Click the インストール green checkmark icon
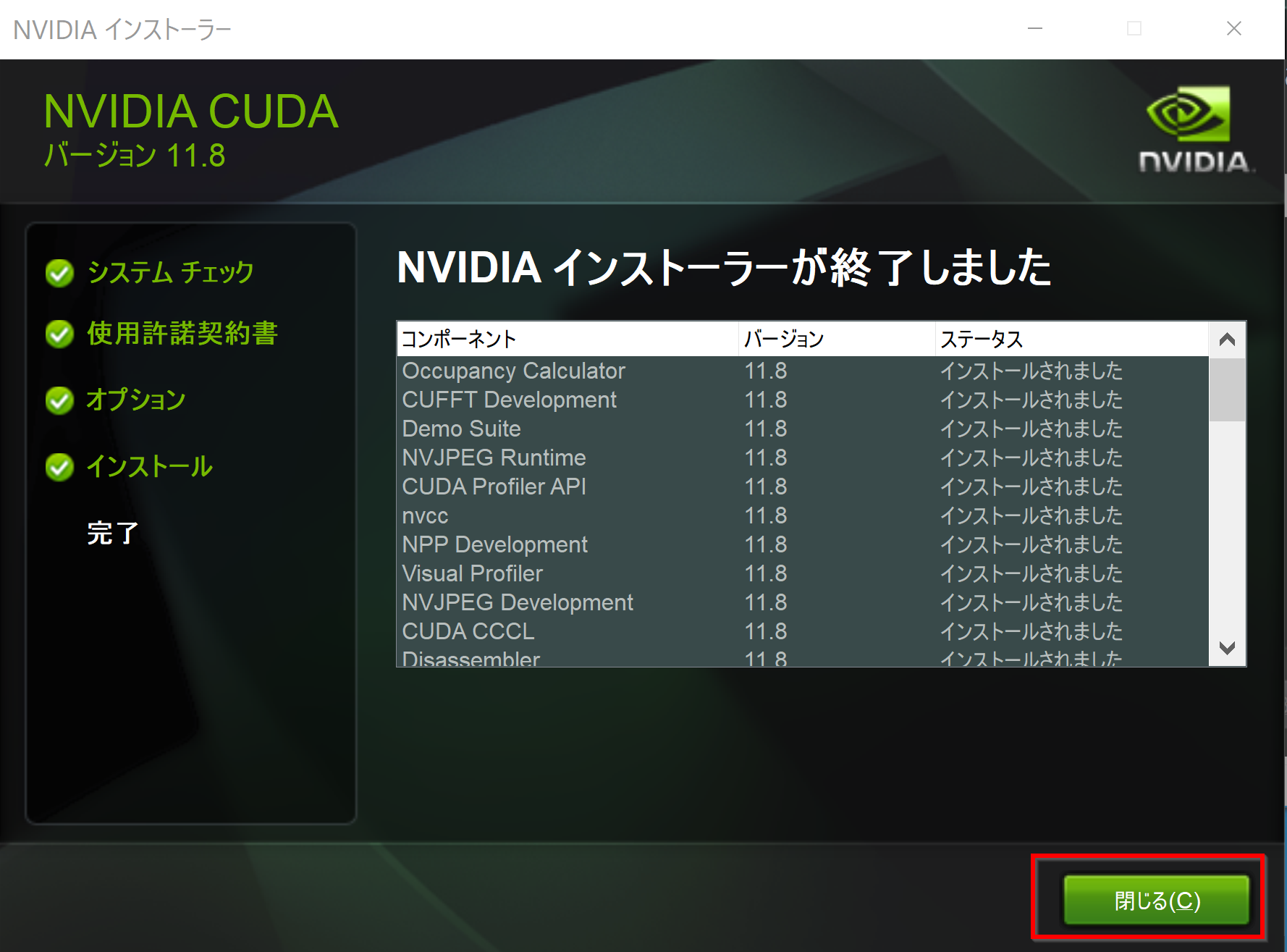This screenshot has height=952, width=1287. click(59, 467)
